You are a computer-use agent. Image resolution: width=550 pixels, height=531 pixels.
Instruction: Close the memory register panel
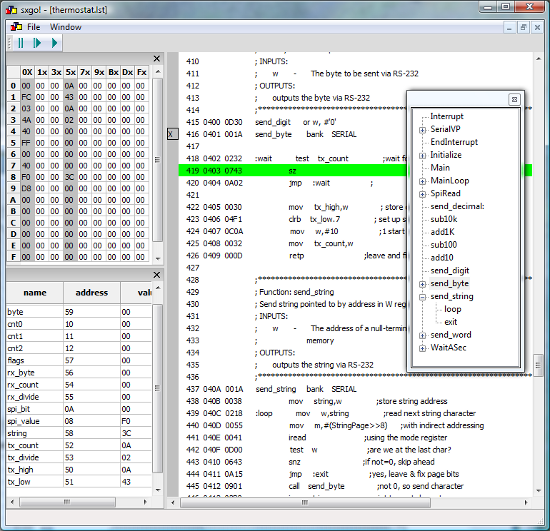157,59
